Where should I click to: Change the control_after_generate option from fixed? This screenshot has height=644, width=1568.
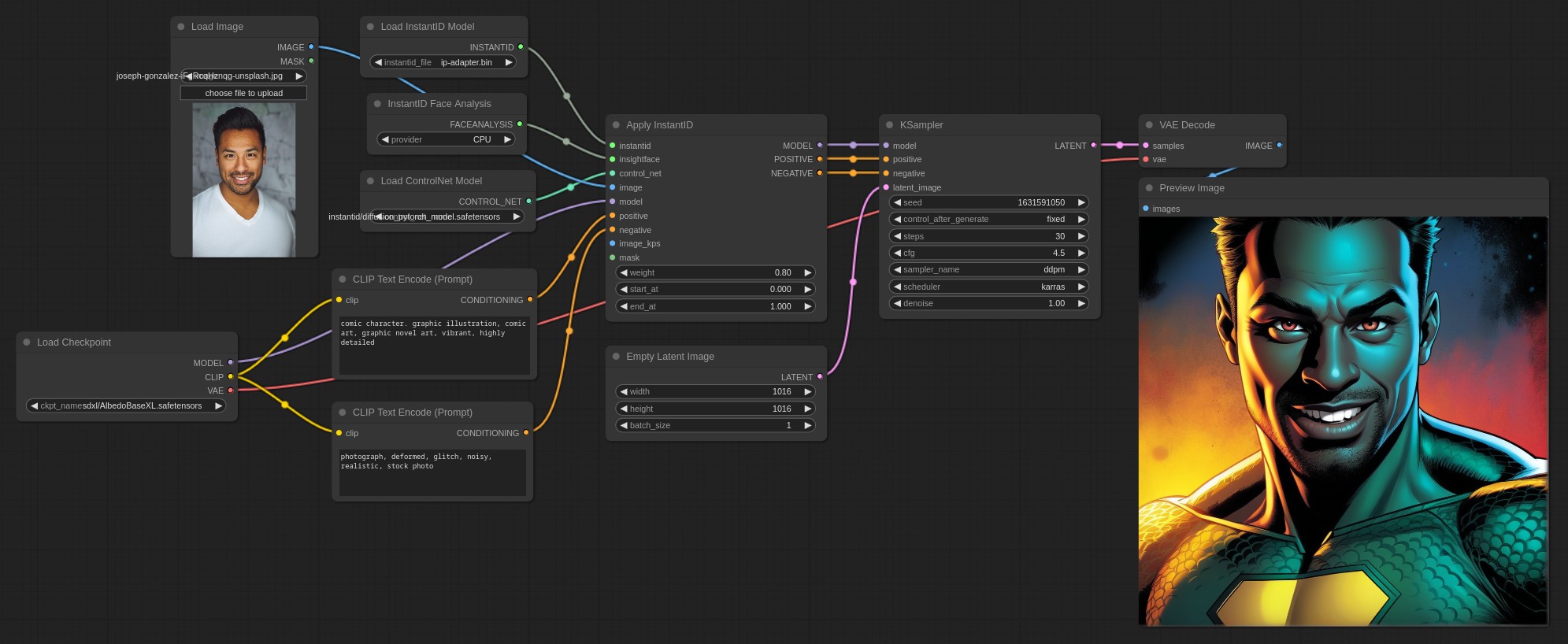point(988,219)
